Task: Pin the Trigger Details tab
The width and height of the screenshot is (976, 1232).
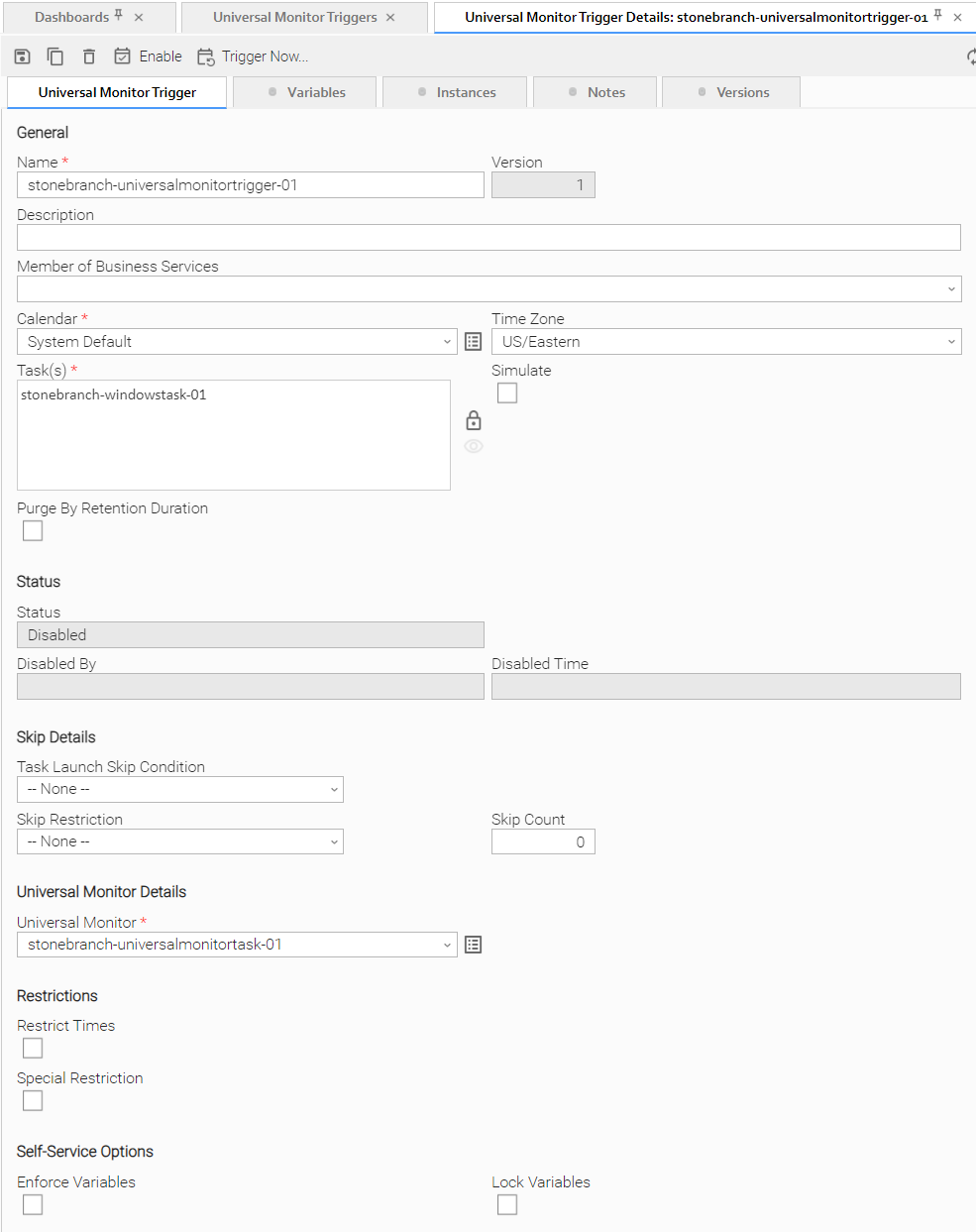Action: [937, 16]
